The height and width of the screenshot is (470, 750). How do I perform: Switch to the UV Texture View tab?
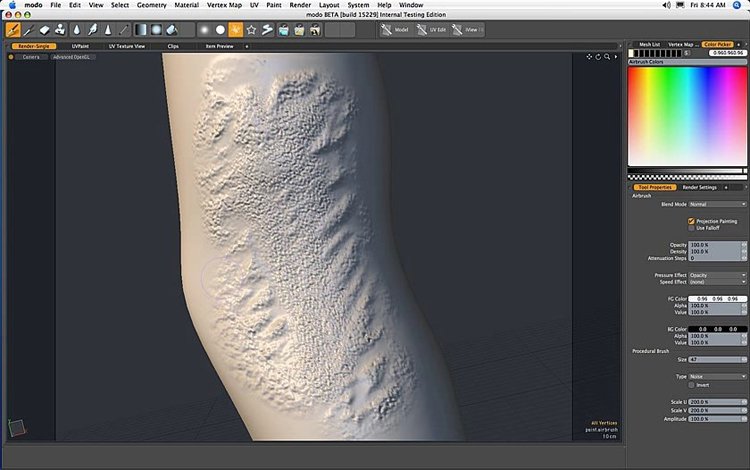[126, 46]
